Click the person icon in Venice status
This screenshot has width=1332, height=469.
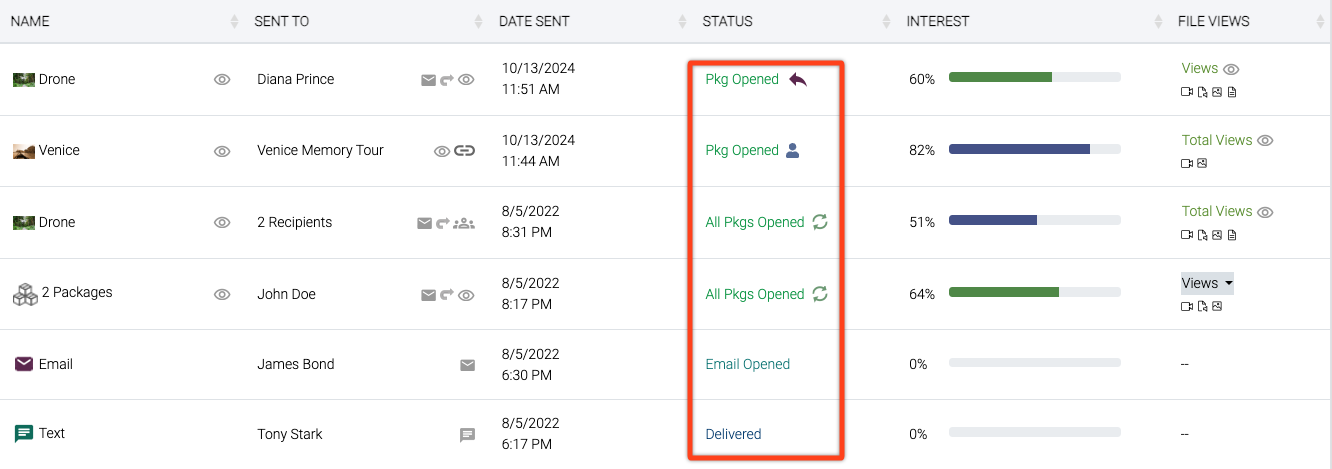point(793,150)
